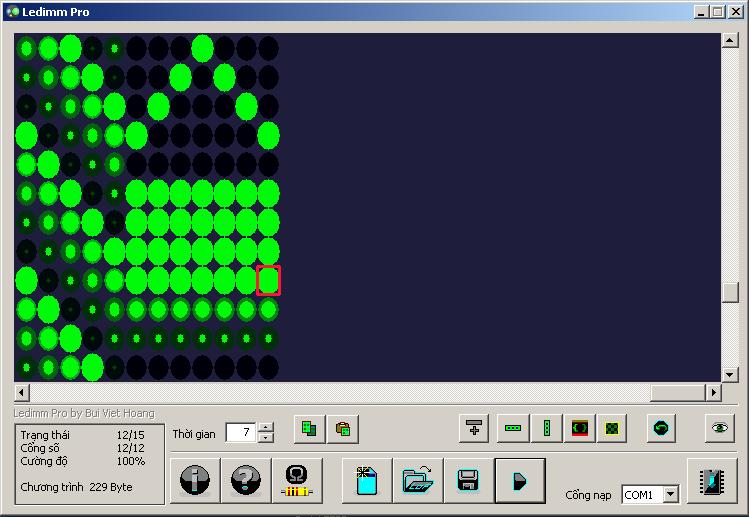
Task: Click the '12/12' port count value
Action: (130, 448)
